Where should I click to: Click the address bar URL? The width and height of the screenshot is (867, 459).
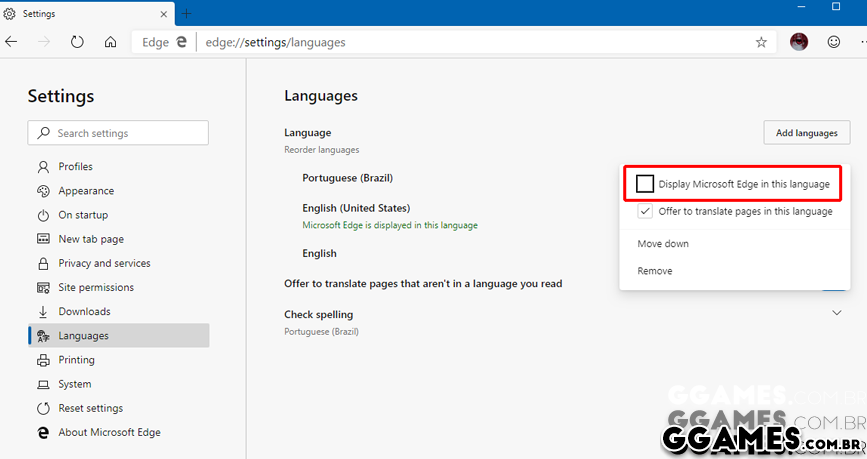(275, 42)
